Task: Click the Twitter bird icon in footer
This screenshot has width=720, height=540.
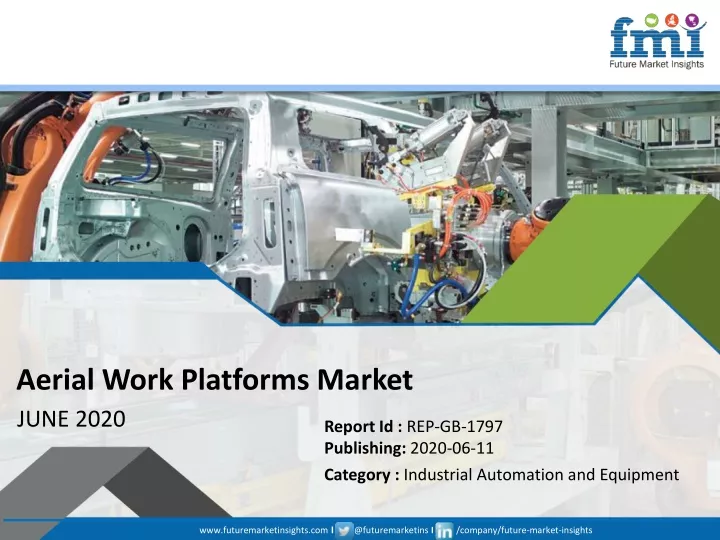Action: click(x=344, y=530)
